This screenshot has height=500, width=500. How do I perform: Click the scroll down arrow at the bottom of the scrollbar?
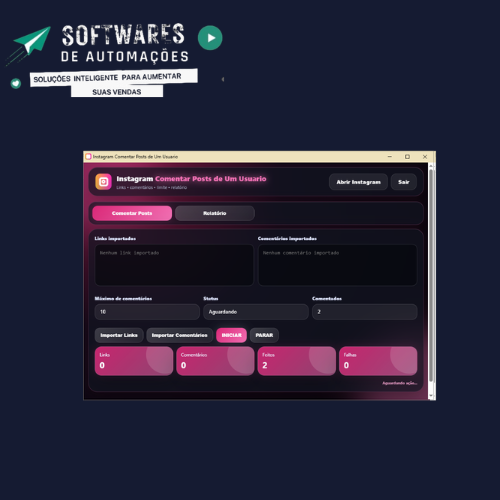click(431, 396)
